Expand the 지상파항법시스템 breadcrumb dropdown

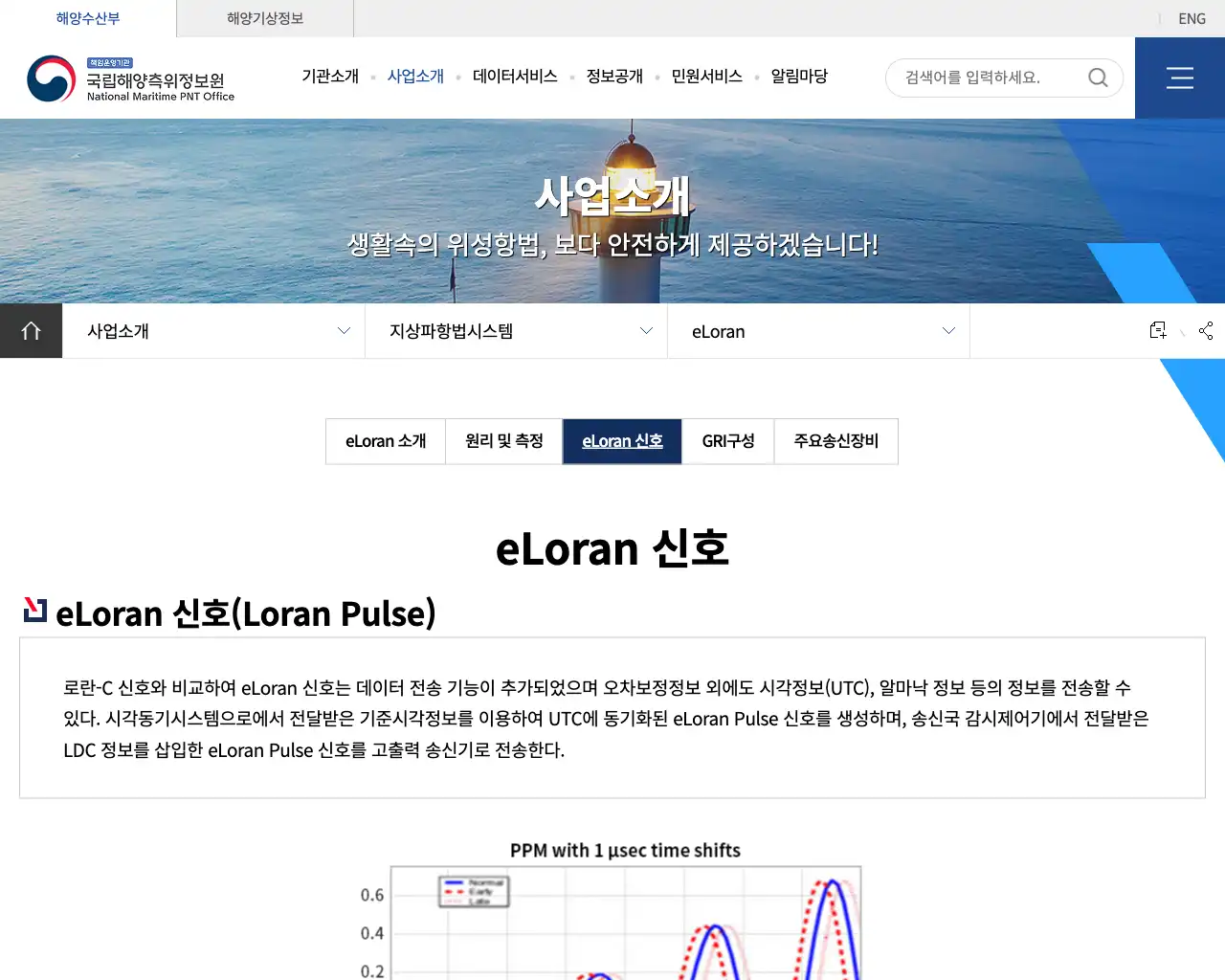[516, 331]
